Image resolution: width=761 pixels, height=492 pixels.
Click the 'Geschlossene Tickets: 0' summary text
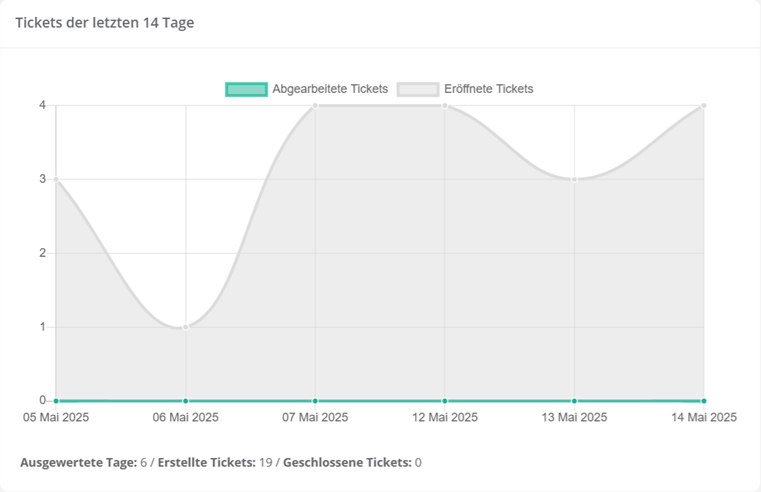click(352, 462)
